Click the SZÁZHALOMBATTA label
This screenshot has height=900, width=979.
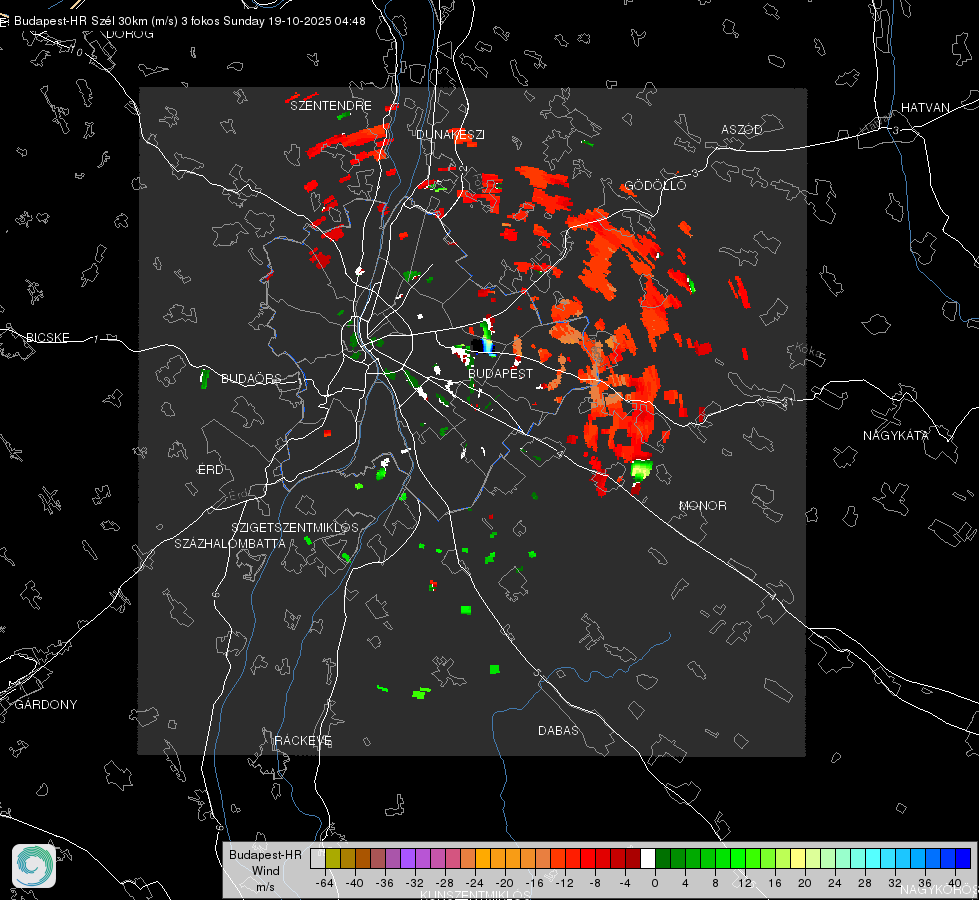click(230, 543)
